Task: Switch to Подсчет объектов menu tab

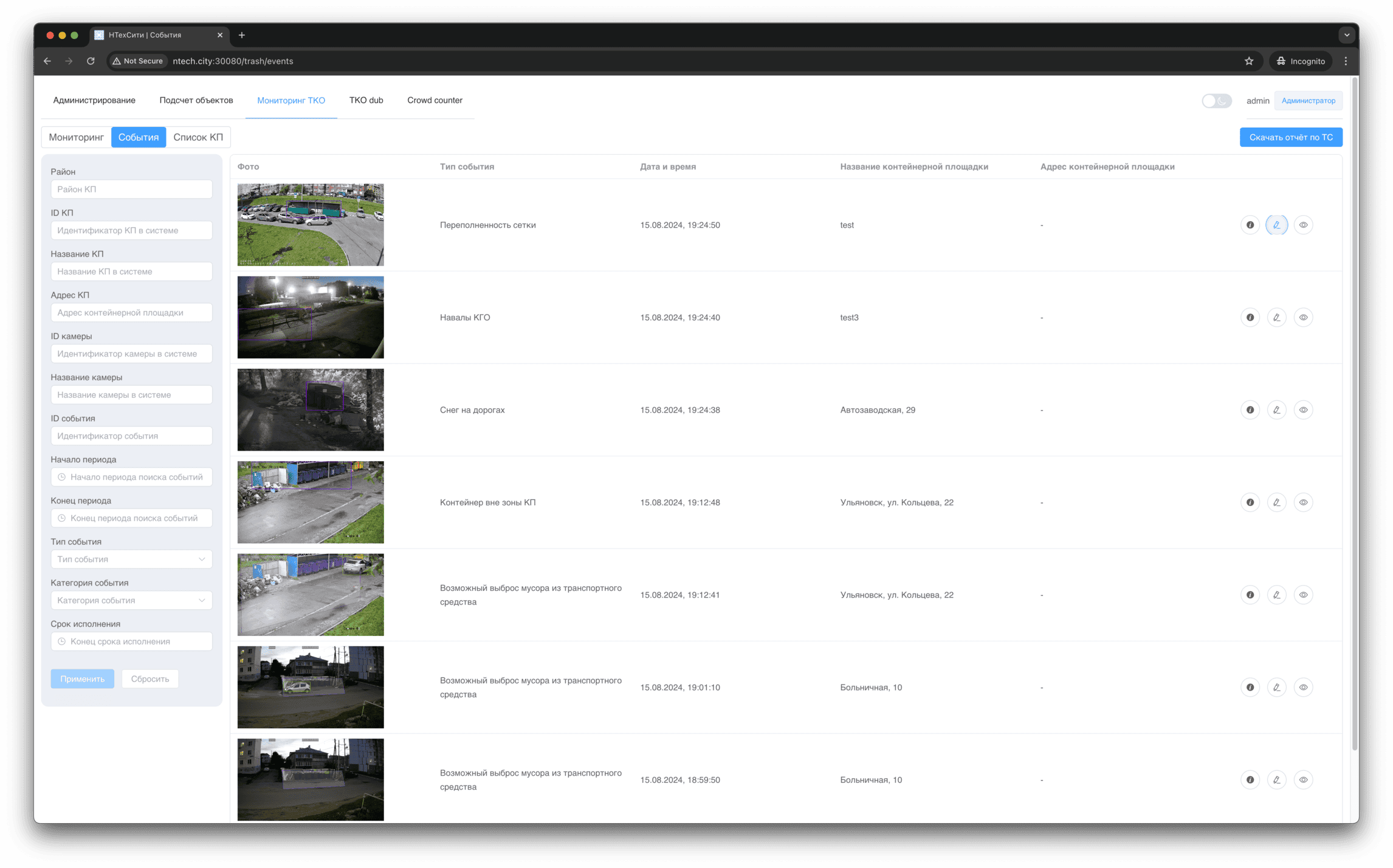Action: coord(196,100)
